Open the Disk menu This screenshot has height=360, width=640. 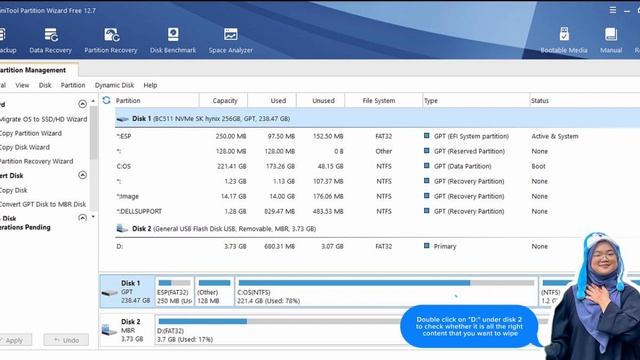click(x=45, y=85)
